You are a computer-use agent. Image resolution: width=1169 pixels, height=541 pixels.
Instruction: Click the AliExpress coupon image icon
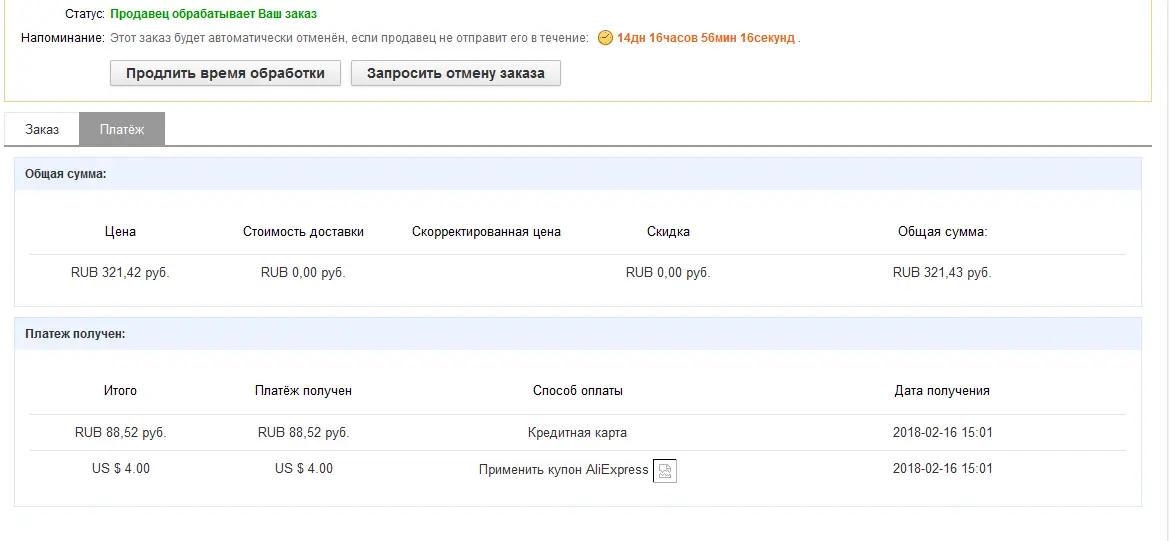665,470
